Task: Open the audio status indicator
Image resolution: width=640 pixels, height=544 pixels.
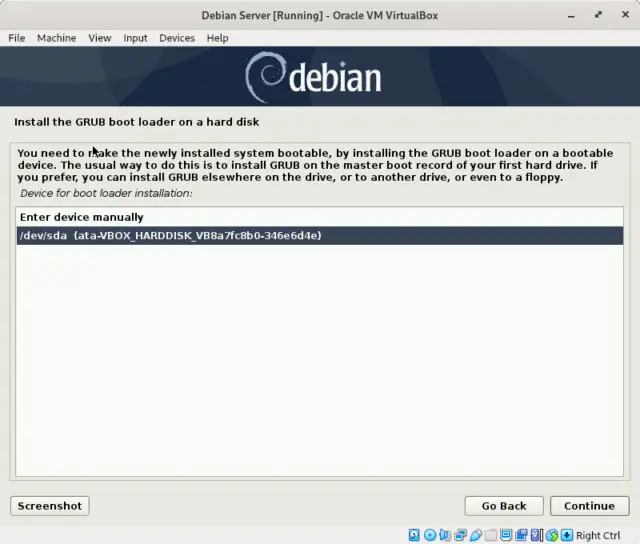Action: (x=445, y=535)
